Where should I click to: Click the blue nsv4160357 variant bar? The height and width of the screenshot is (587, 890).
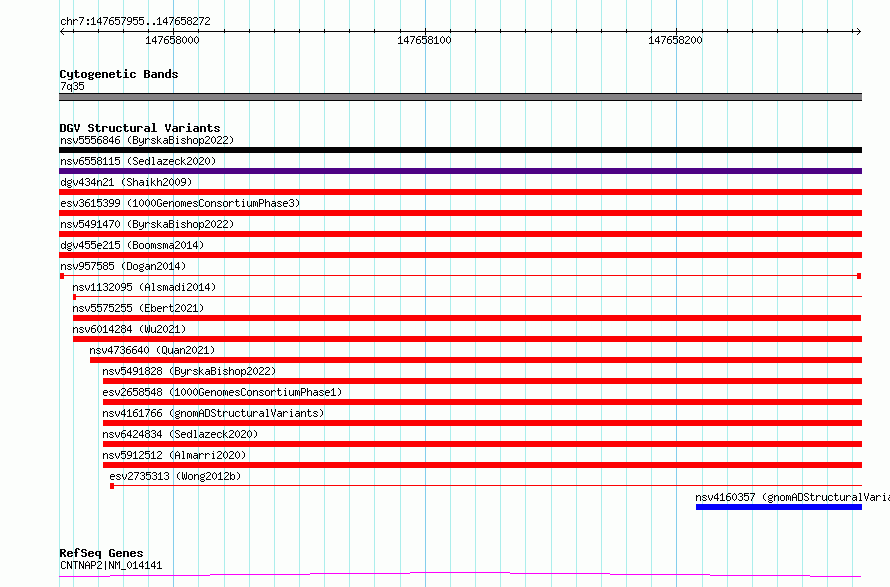click(x=779, y=507)
